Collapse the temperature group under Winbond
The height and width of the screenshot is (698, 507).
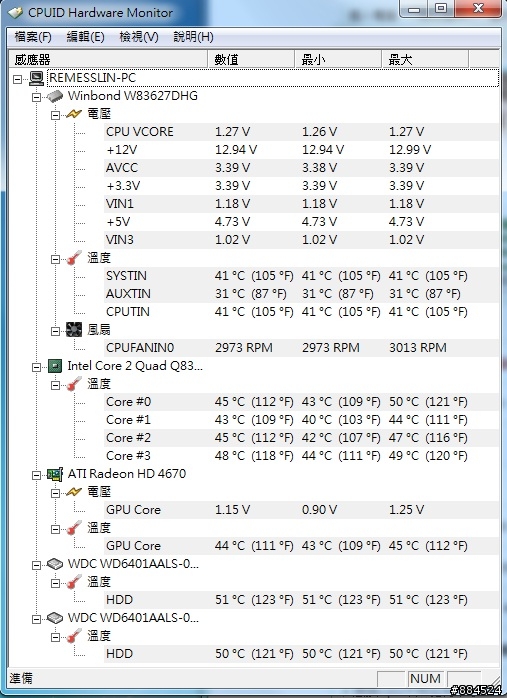[55, 259]
